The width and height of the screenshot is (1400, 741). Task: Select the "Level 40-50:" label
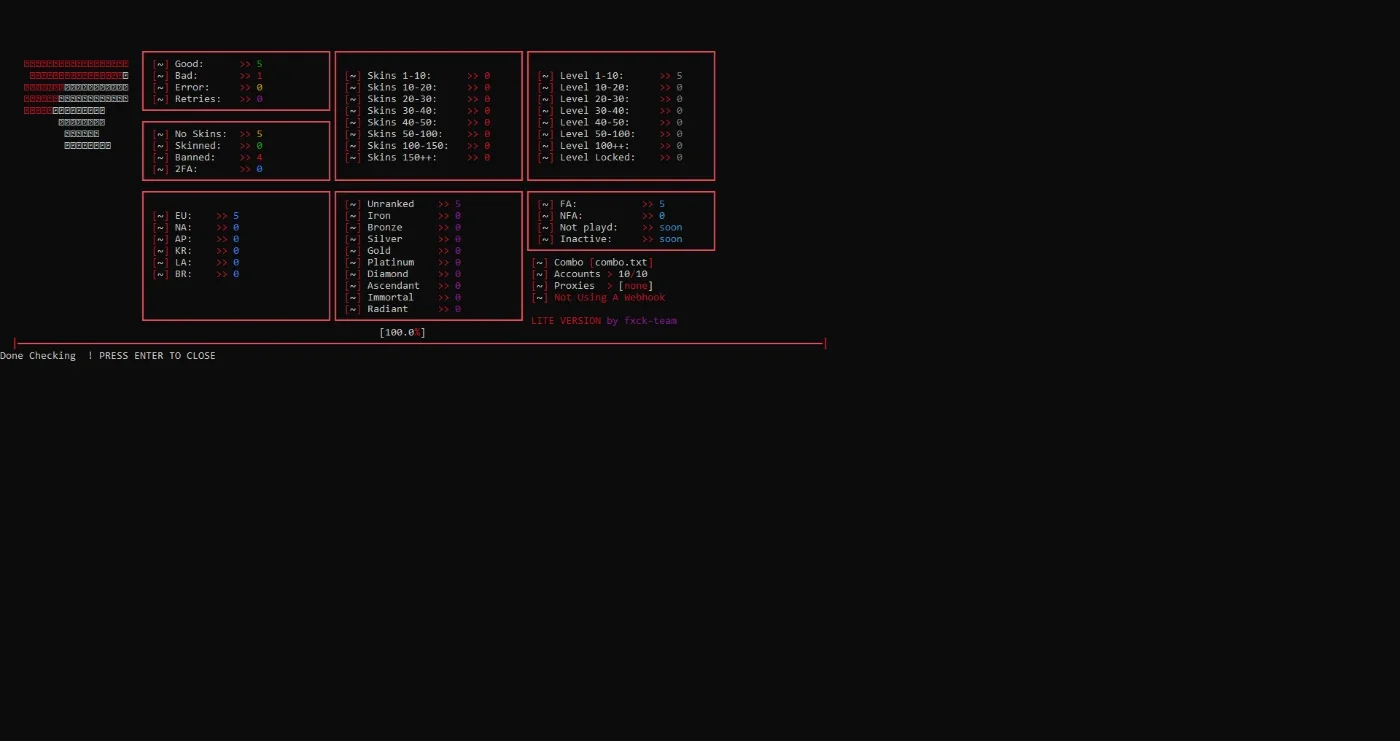click(595, 122)
